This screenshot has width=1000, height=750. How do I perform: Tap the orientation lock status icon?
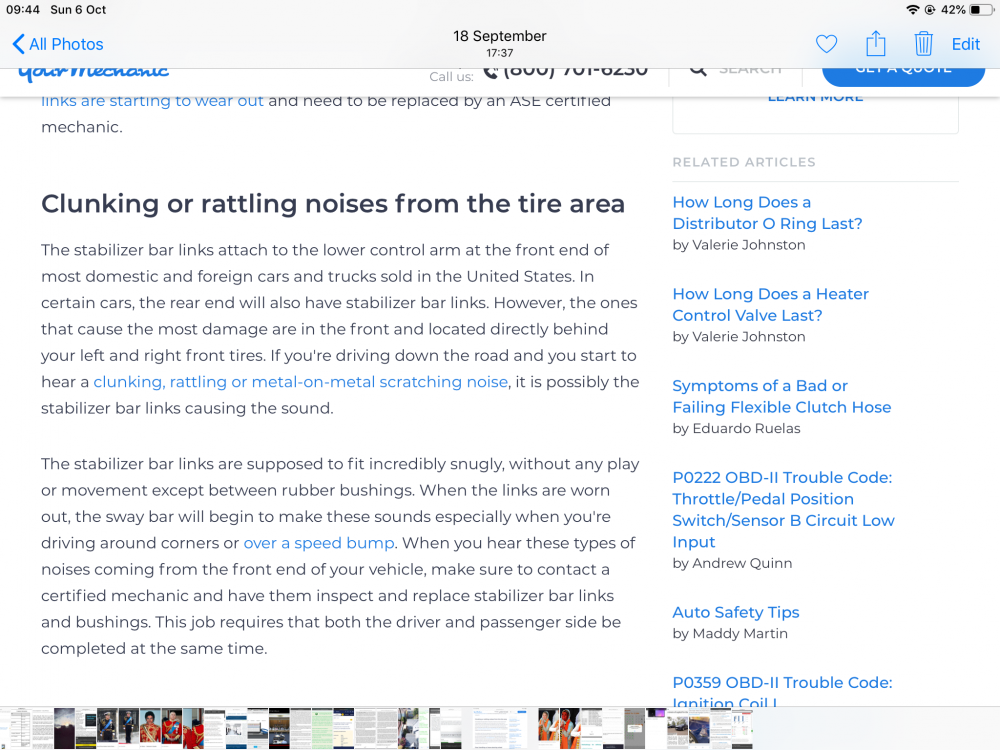click(x=929, y=10)
